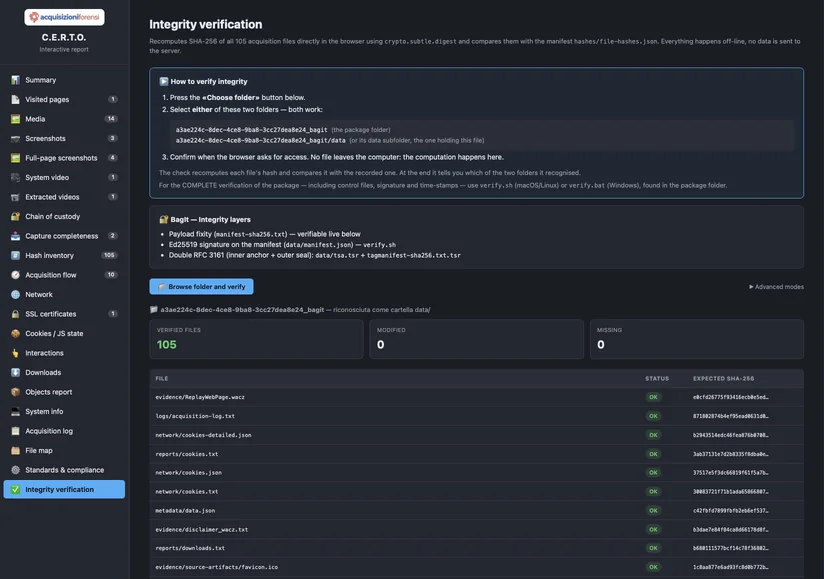Select evidence/source-artifacts/favicon.ico file name
The image size is (824, 579).
tap(217, 567)
